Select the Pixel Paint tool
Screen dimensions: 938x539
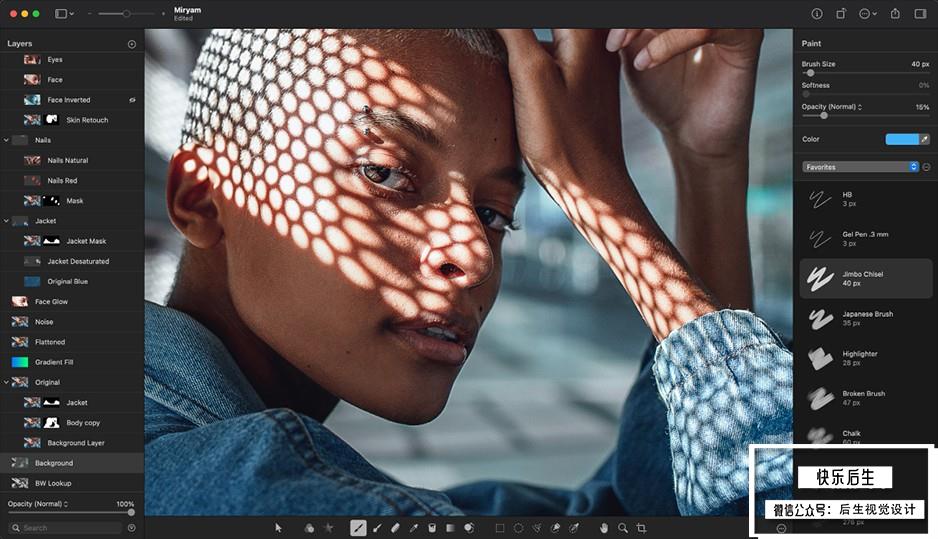tap(377, 528)
